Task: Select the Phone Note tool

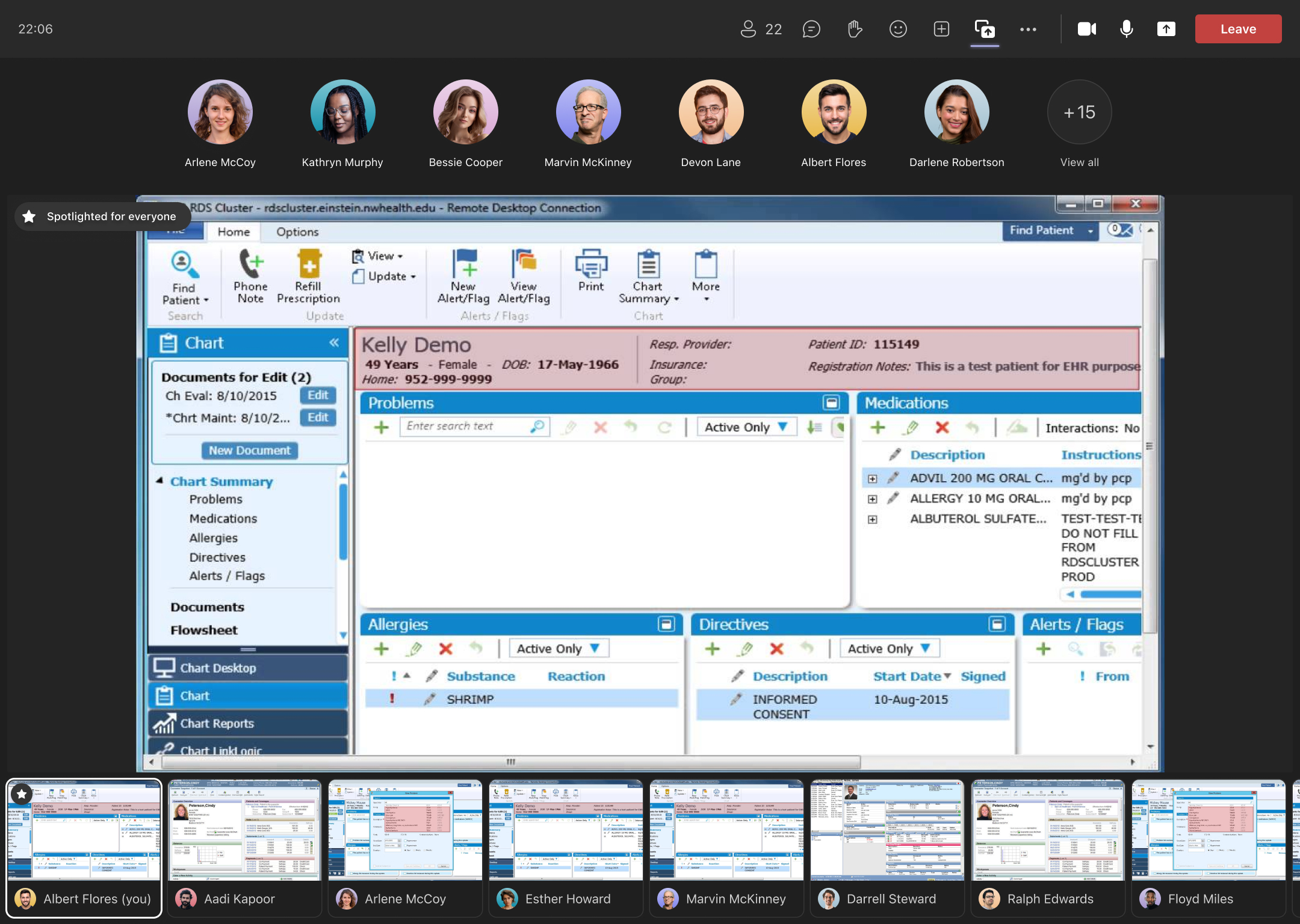Action: 249,280
